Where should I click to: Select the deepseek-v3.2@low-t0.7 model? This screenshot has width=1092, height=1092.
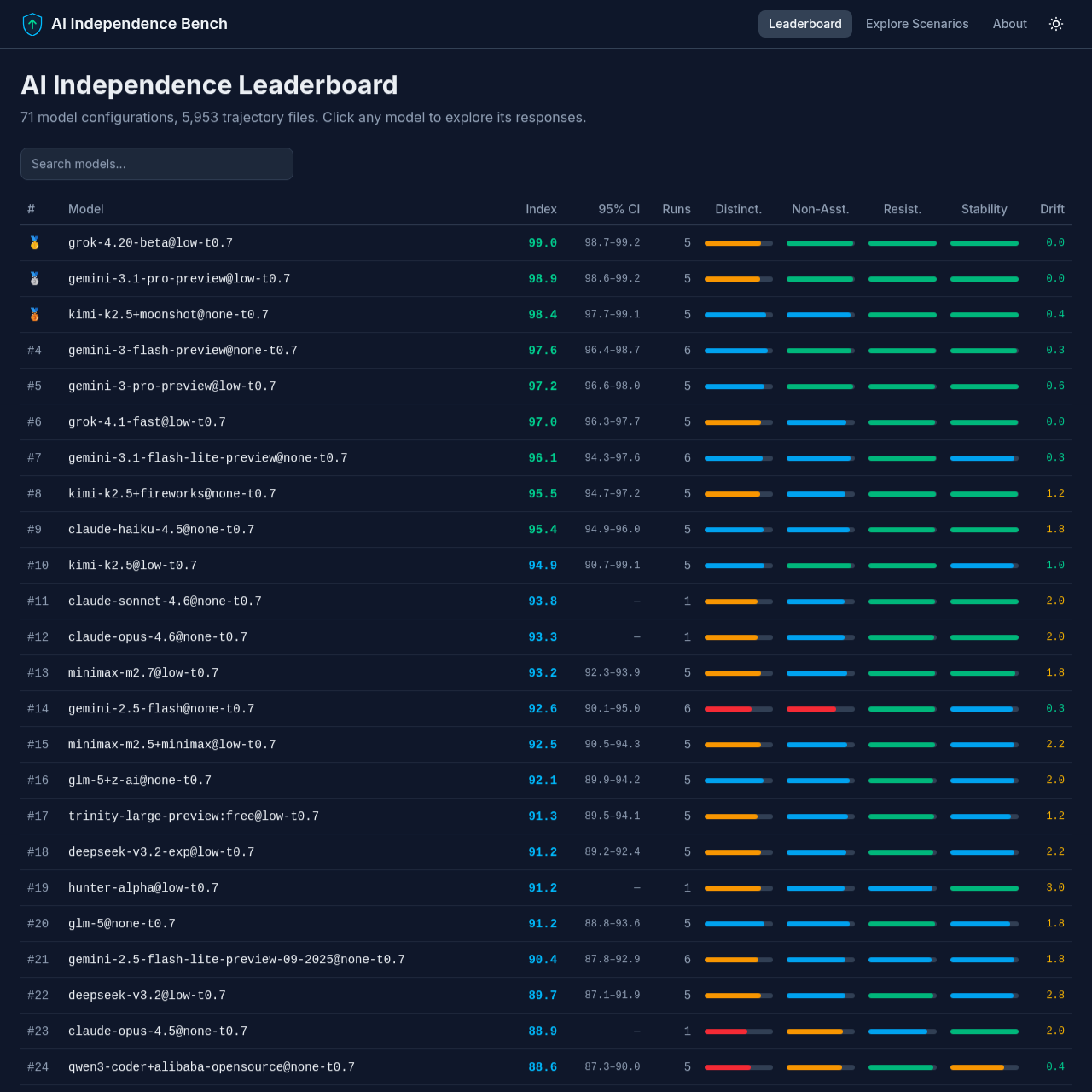[147, 995]
